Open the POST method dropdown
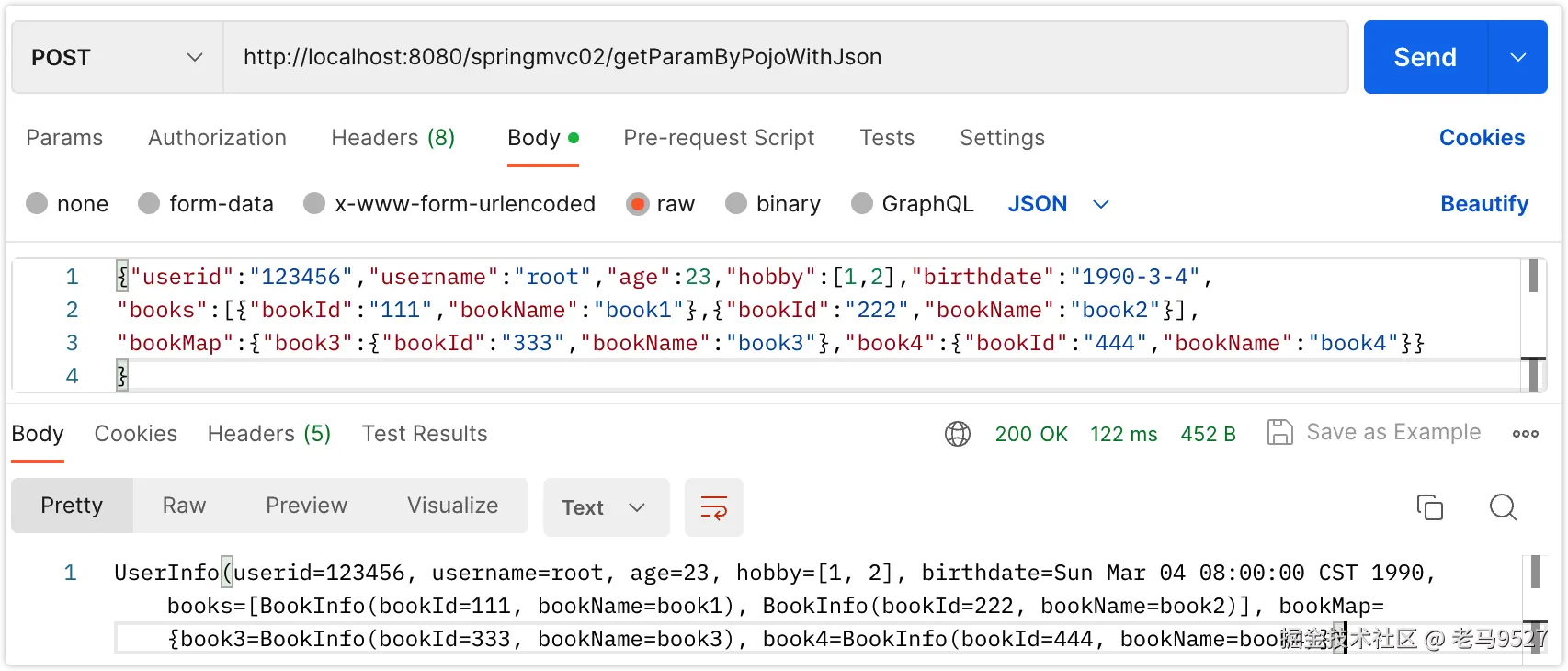This screenshot has width=1568, height=671. pos(117,57)
